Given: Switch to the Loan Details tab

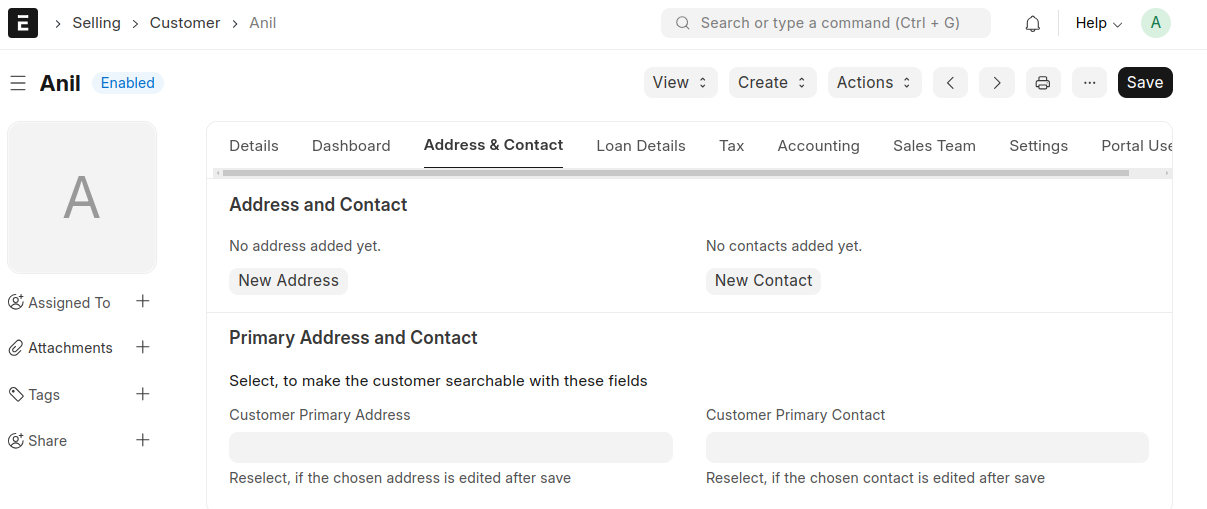Looking at the screenshot, I should (640, 146).
